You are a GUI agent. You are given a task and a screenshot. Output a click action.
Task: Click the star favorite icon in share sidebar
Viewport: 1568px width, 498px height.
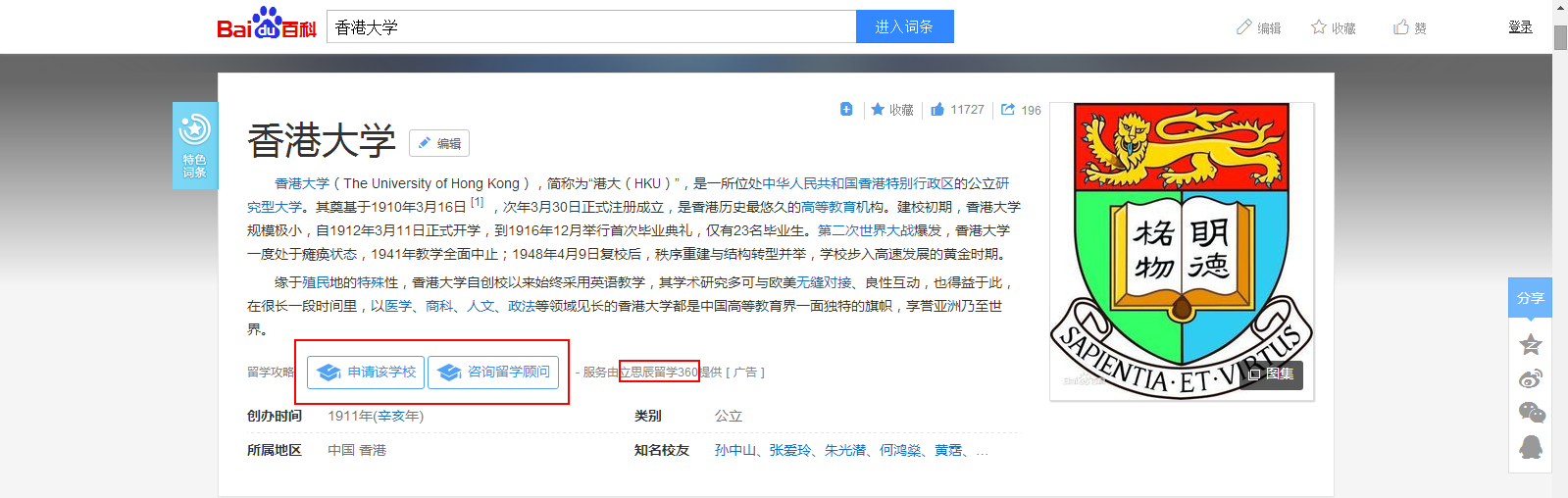coord(1530,344)
